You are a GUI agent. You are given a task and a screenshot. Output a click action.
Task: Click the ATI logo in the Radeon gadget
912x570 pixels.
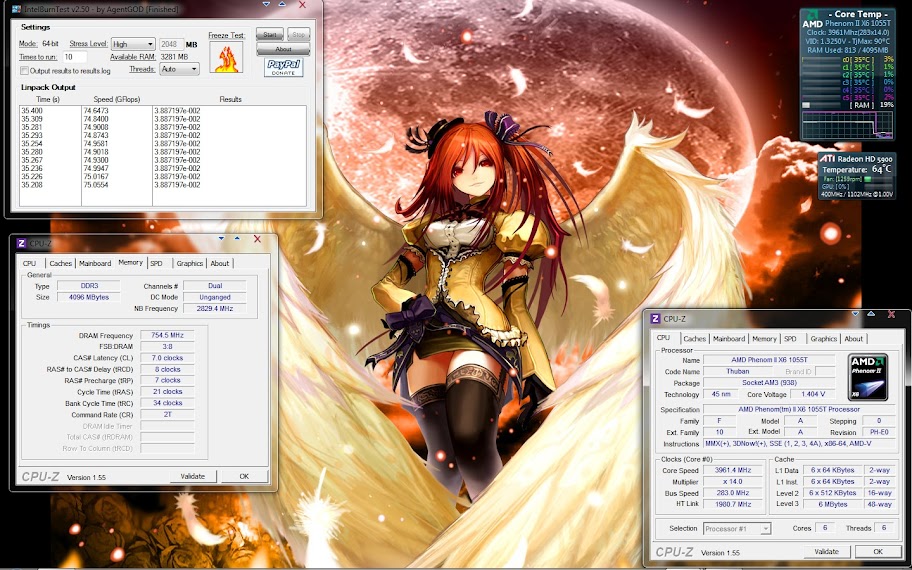coord(827,159)
